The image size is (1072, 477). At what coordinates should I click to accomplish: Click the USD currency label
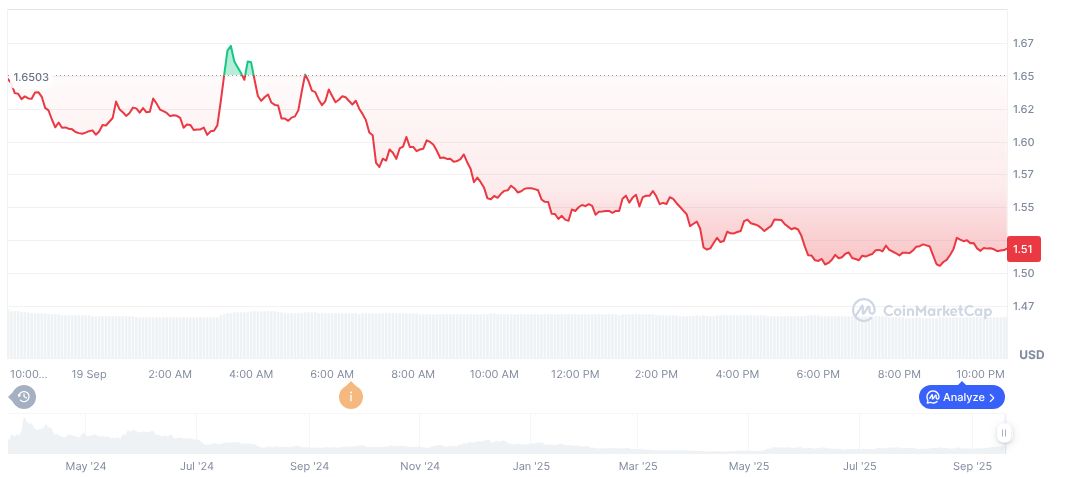point(1031,355)
